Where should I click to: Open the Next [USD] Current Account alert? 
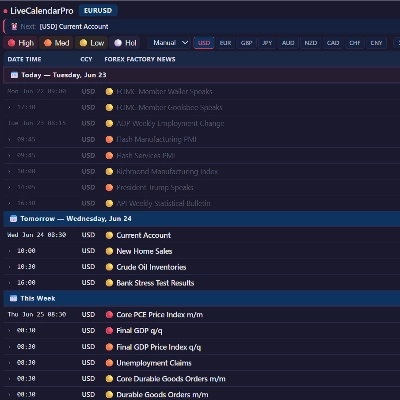point(202,27)
